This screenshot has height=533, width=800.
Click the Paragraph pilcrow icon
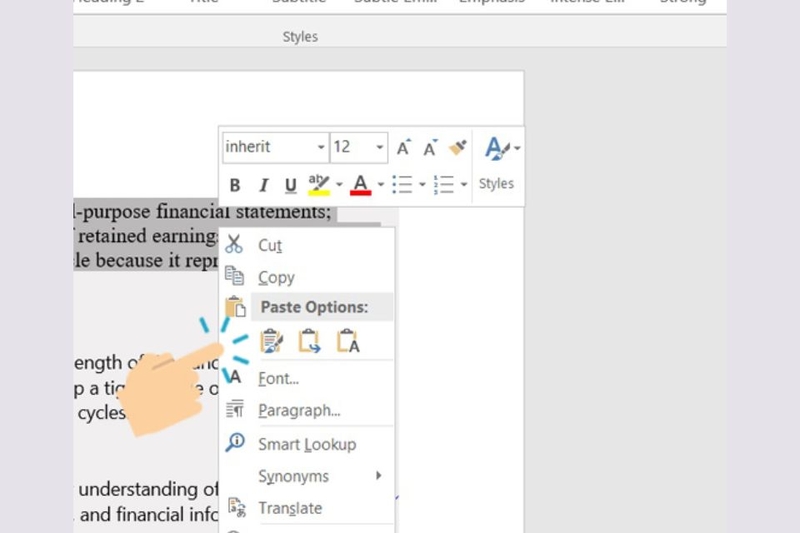pos(235,409)
